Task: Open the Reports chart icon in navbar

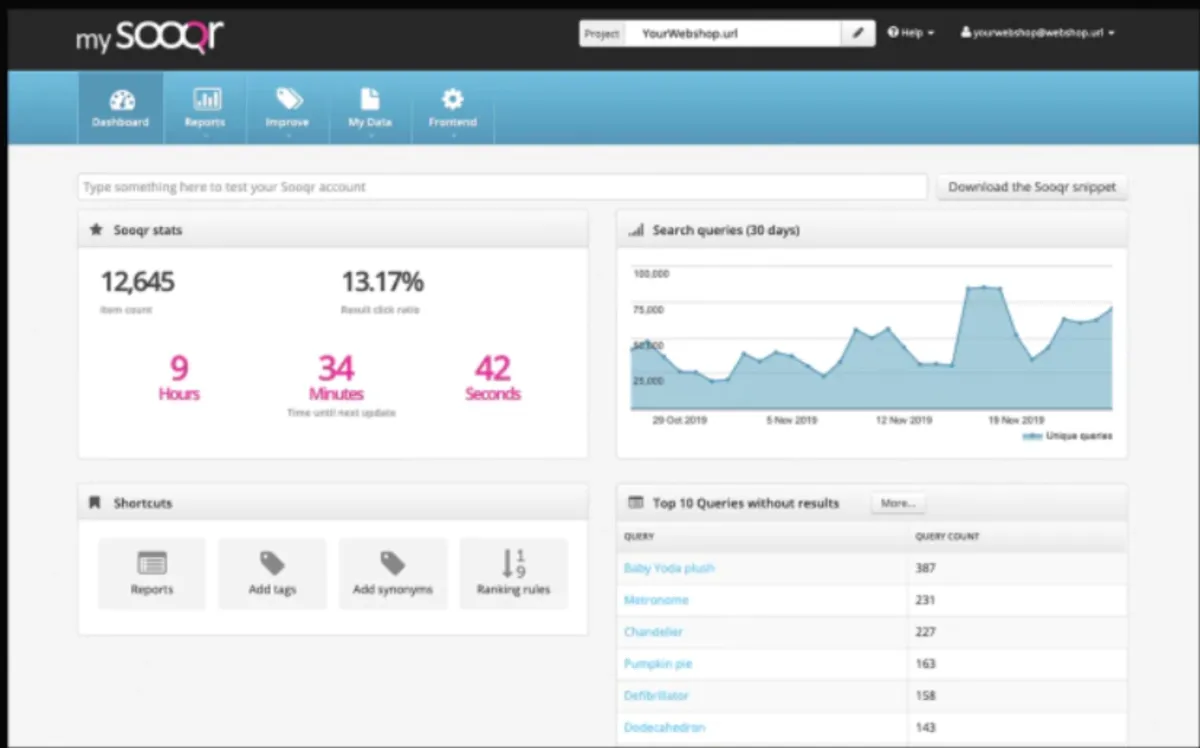Action: tap(206, 100)
